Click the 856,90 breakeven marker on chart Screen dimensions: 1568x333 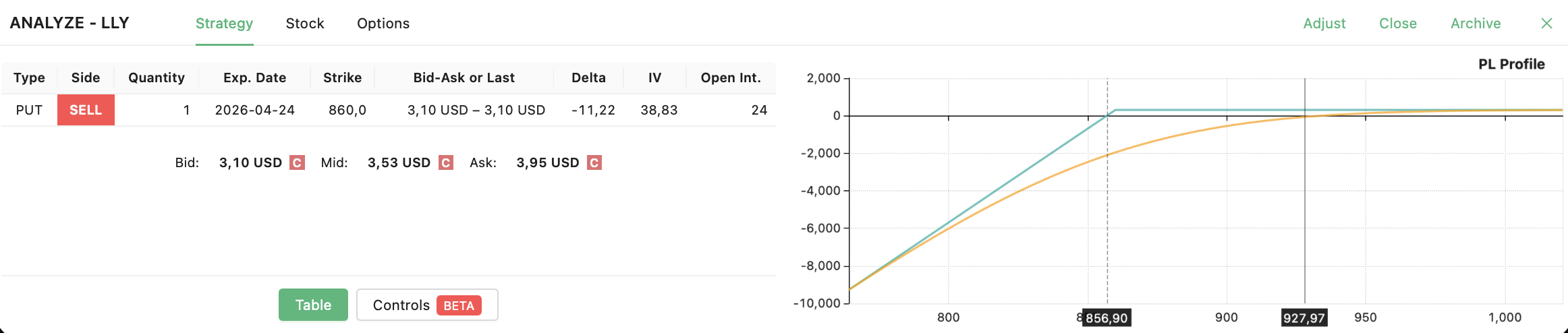tap(1107, 317)
